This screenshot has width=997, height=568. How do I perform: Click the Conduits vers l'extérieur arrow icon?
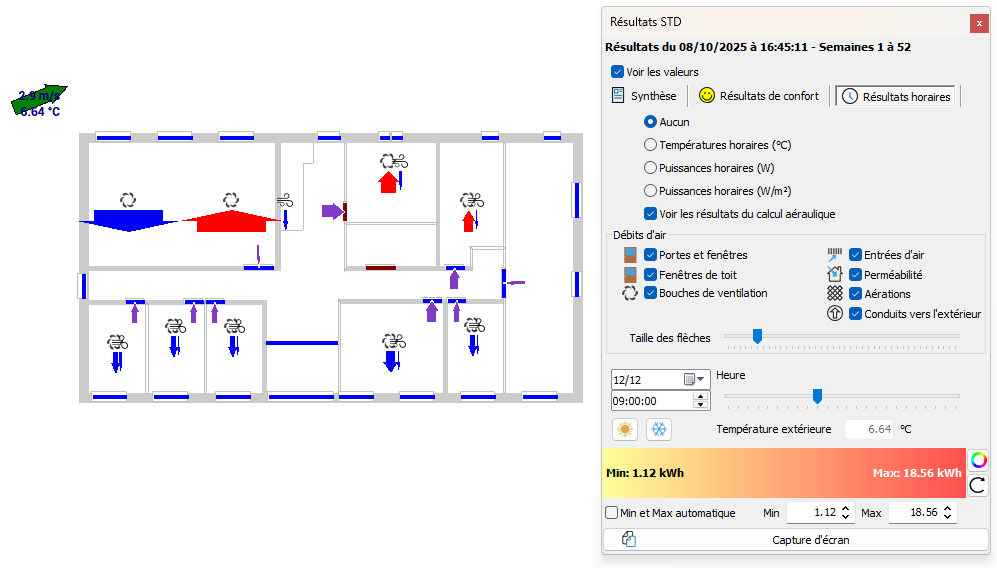tap(835, 313)
